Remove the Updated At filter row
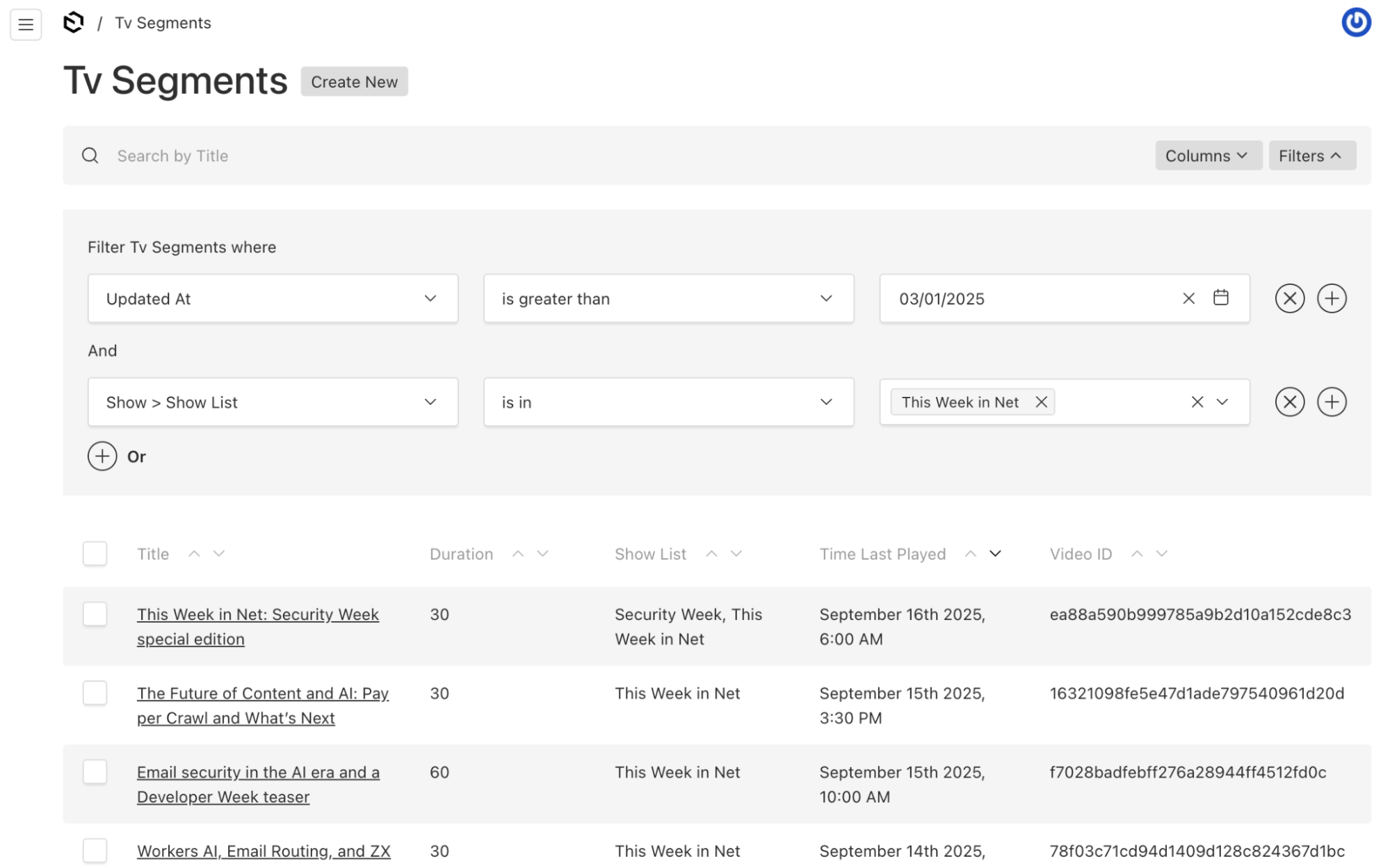The image size is (1390, 868). 1289,298
